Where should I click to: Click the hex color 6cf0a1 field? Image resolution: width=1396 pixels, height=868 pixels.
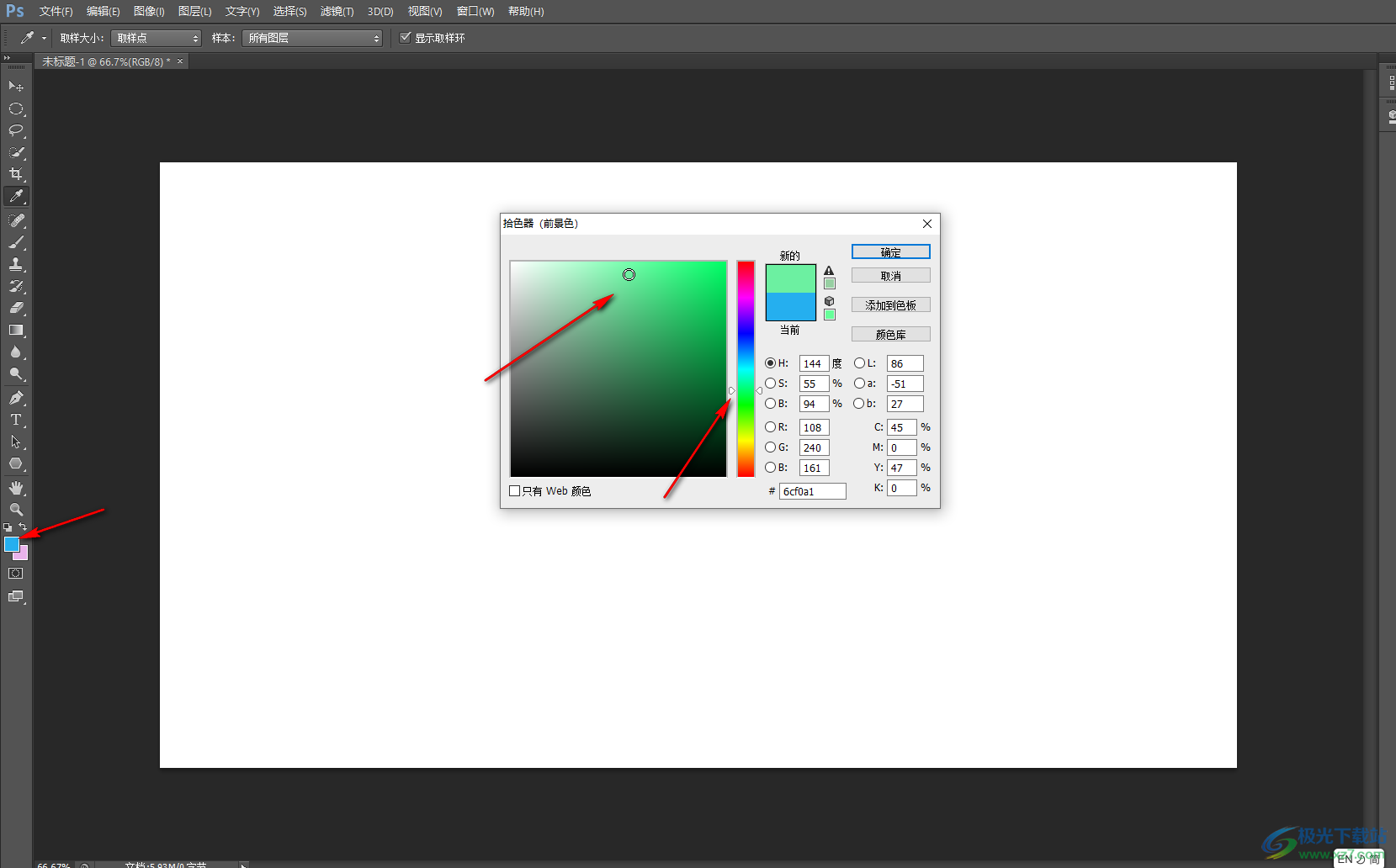812,491
